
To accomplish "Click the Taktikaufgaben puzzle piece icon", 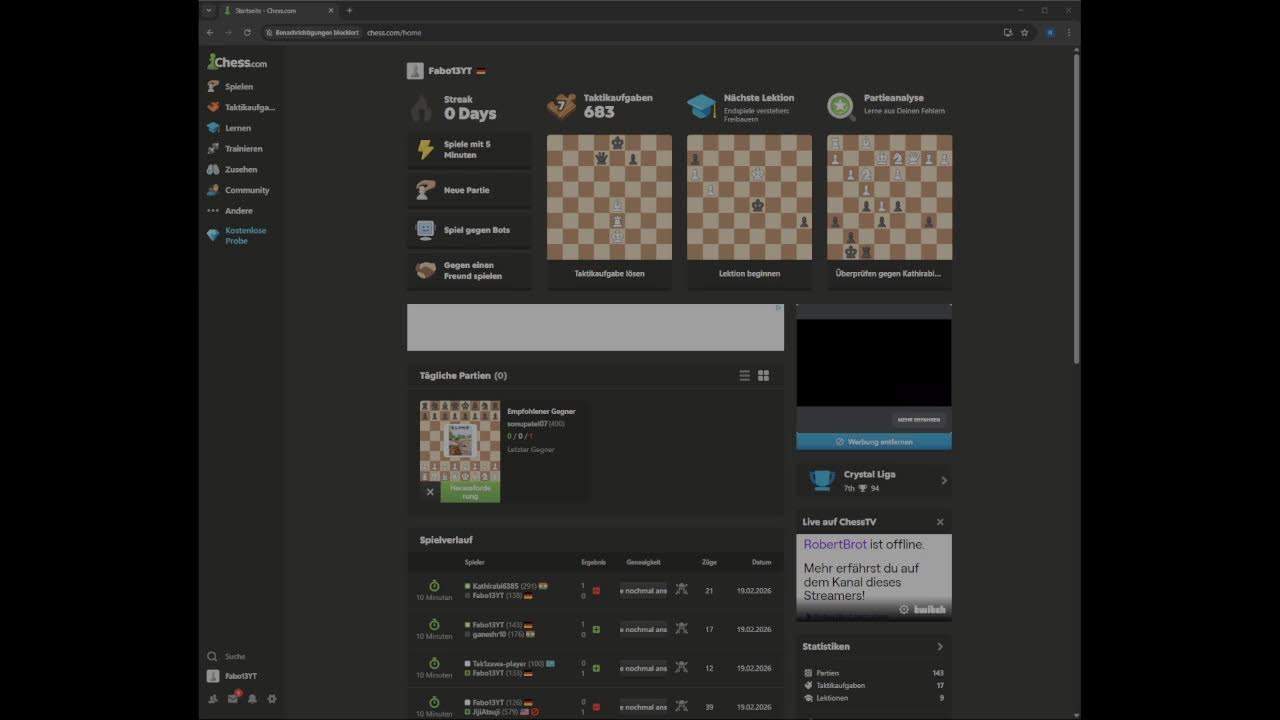I will click(x=561, y=106).
